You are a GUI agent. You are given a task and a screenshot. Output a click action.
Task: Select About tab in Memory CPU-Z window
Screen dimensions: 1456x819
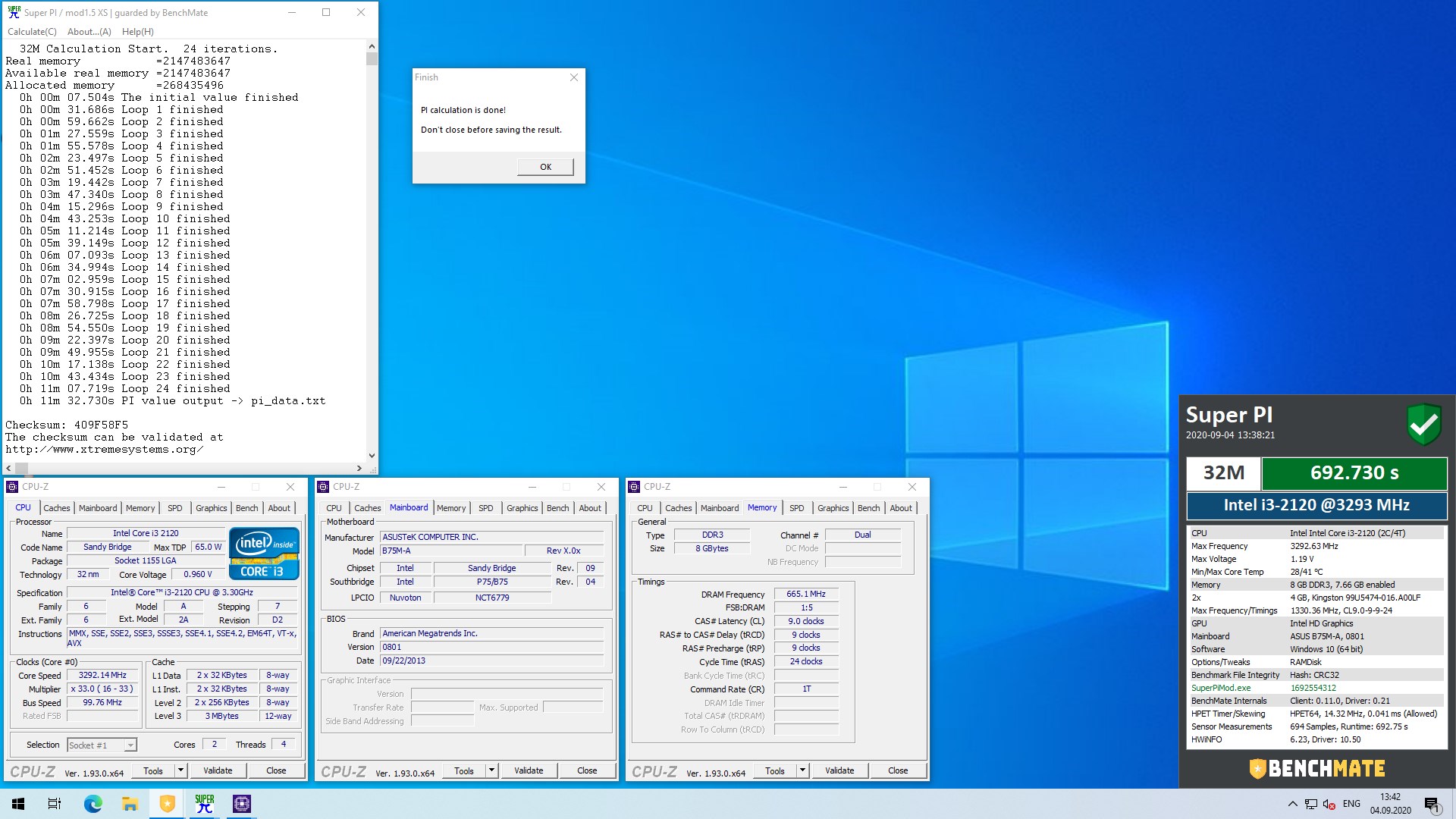[901, 508]
